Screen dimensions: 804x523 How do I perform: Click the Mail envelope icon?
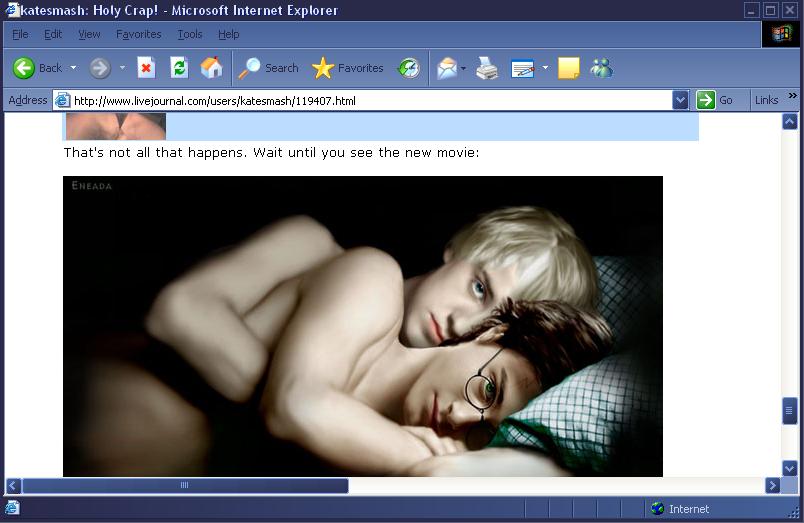(447, 68)
